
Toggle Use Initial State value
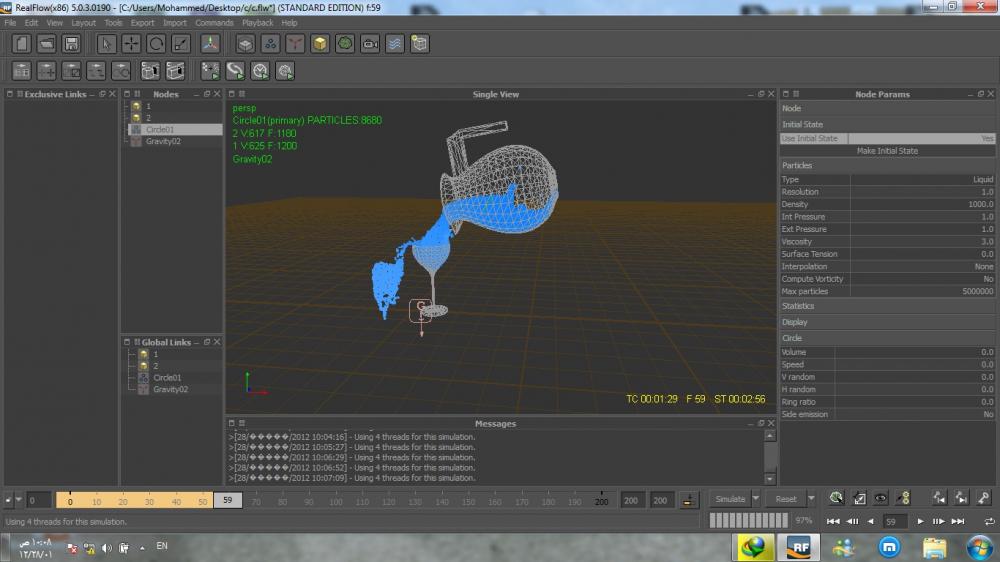[922, 138]
